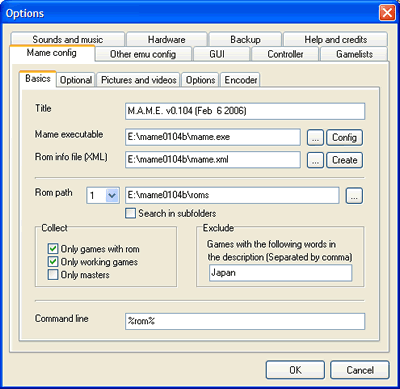Click the Exclude words field containing Japan
400x389 pixels.
coord(281,273)
